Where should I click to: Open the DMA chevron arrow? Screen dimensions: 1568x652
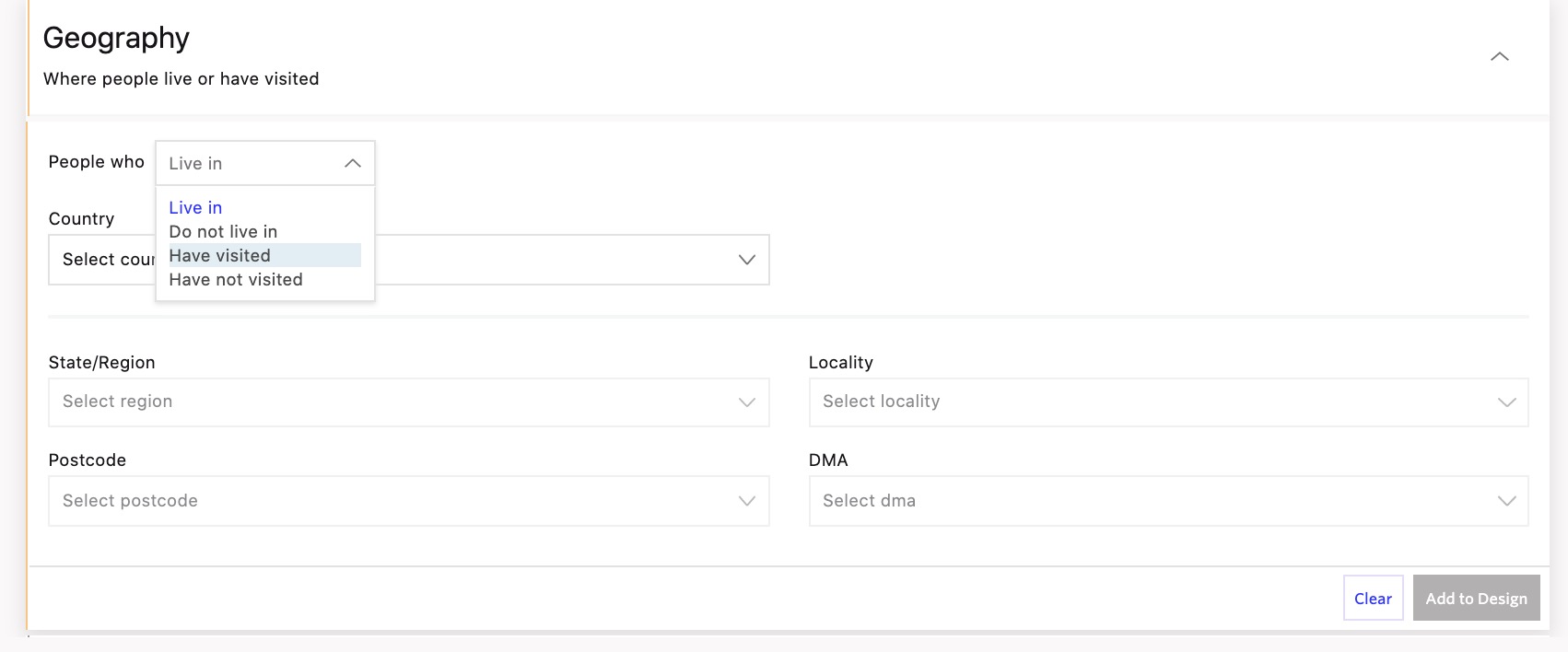point(1506,501)
